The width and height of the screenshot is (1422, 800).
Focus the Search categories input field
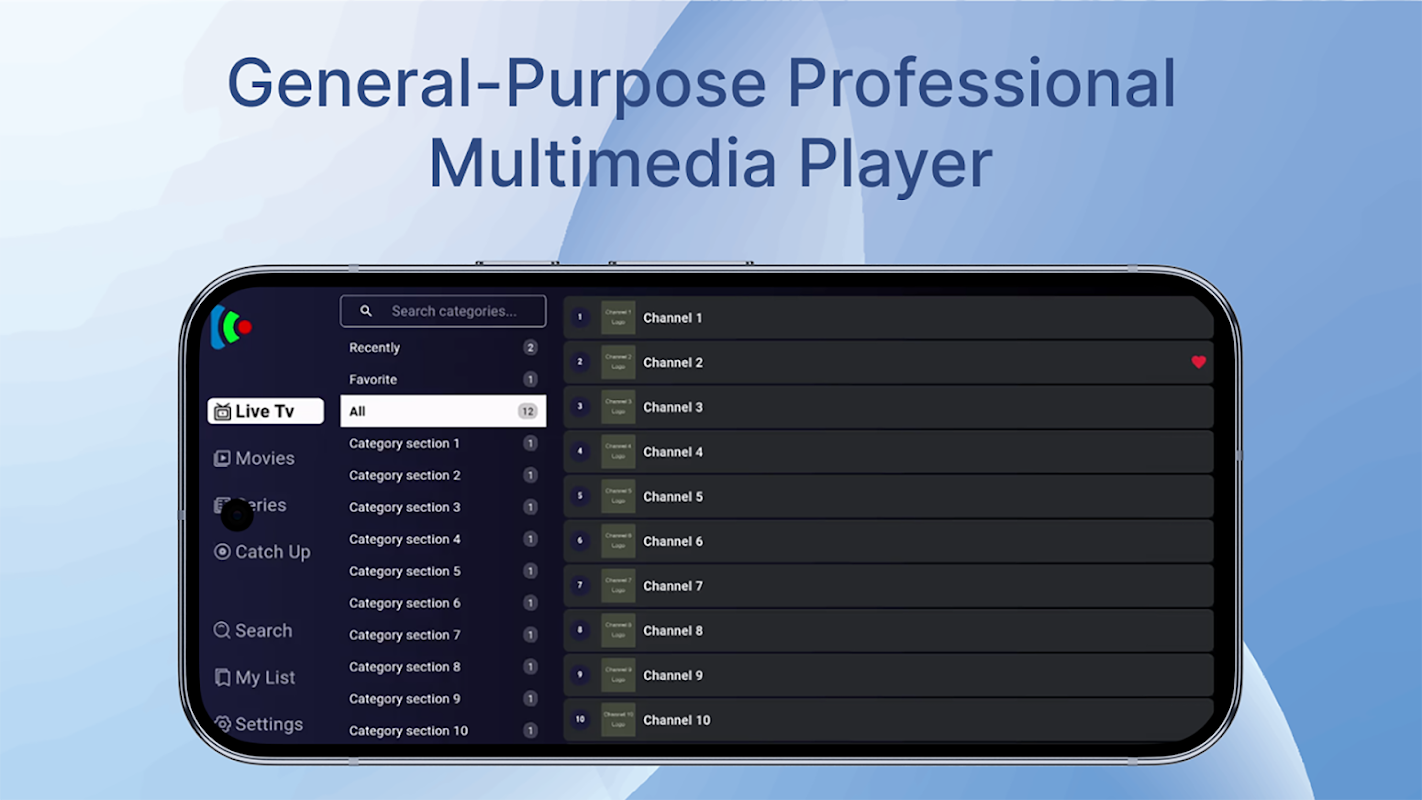[x=443, y=311]
